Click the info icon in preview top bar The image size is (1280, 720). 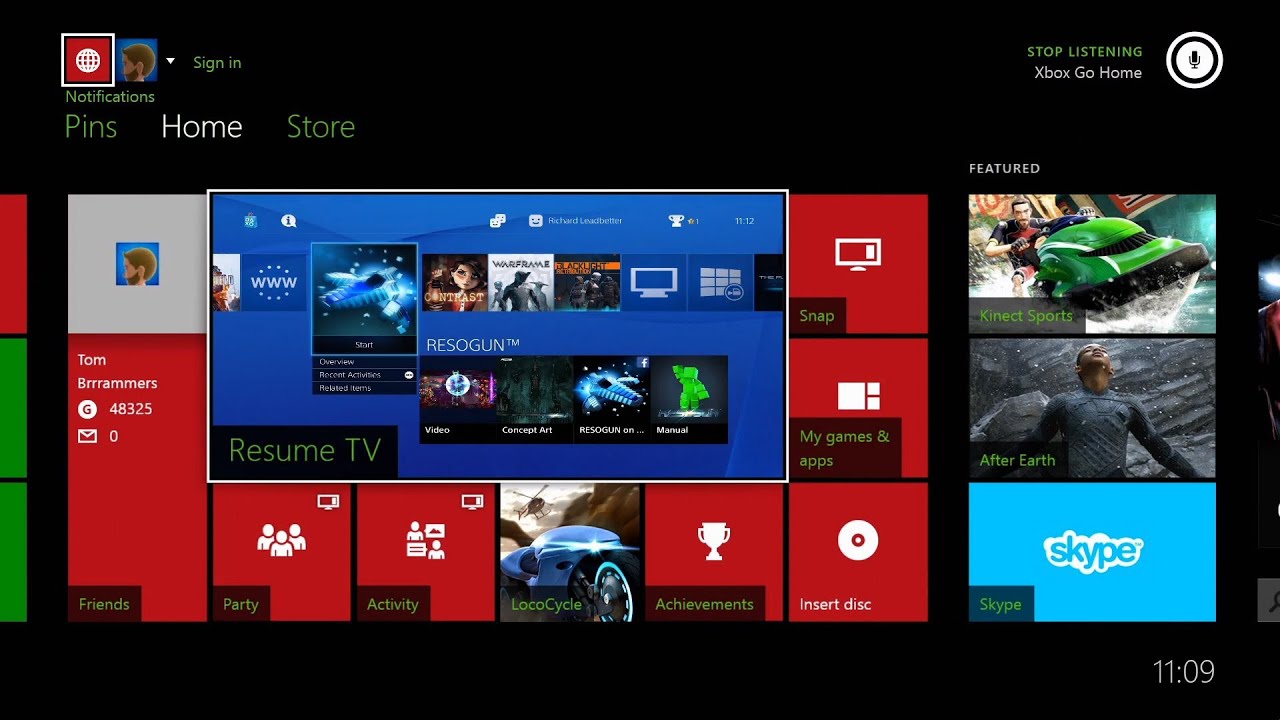tap(289, 221)
